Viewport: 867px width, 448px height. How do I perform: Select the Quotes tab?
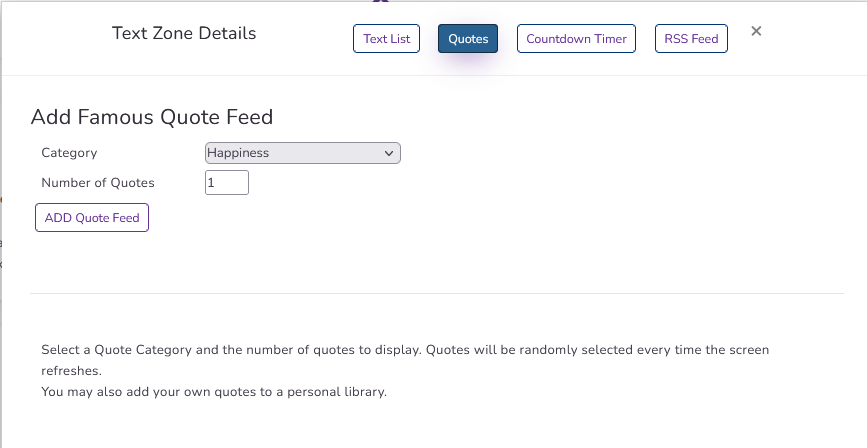coord(468,39)
